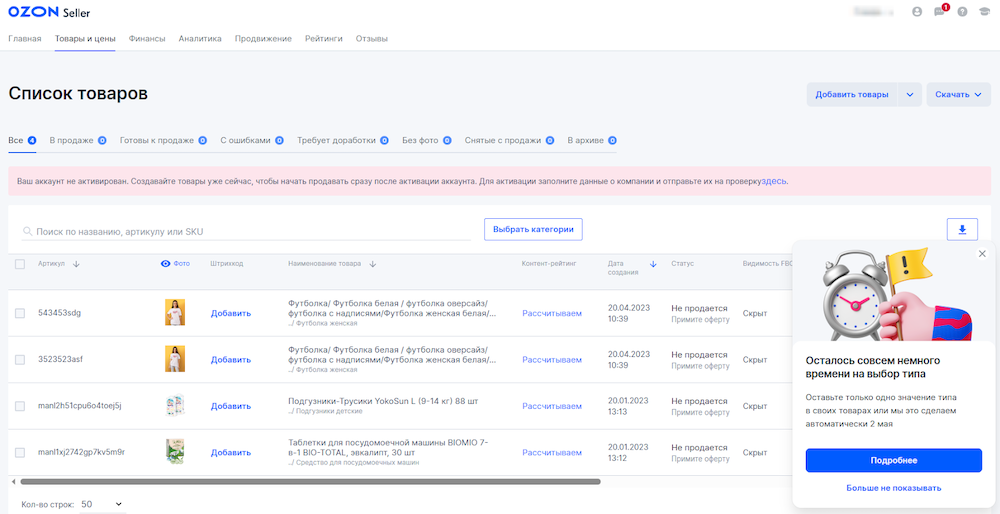Image resolution: width=1000 pixels, height=514 pixels.
Task: Click the download icon button above the table
Action: pyautogui.click(x=961, y=229)
